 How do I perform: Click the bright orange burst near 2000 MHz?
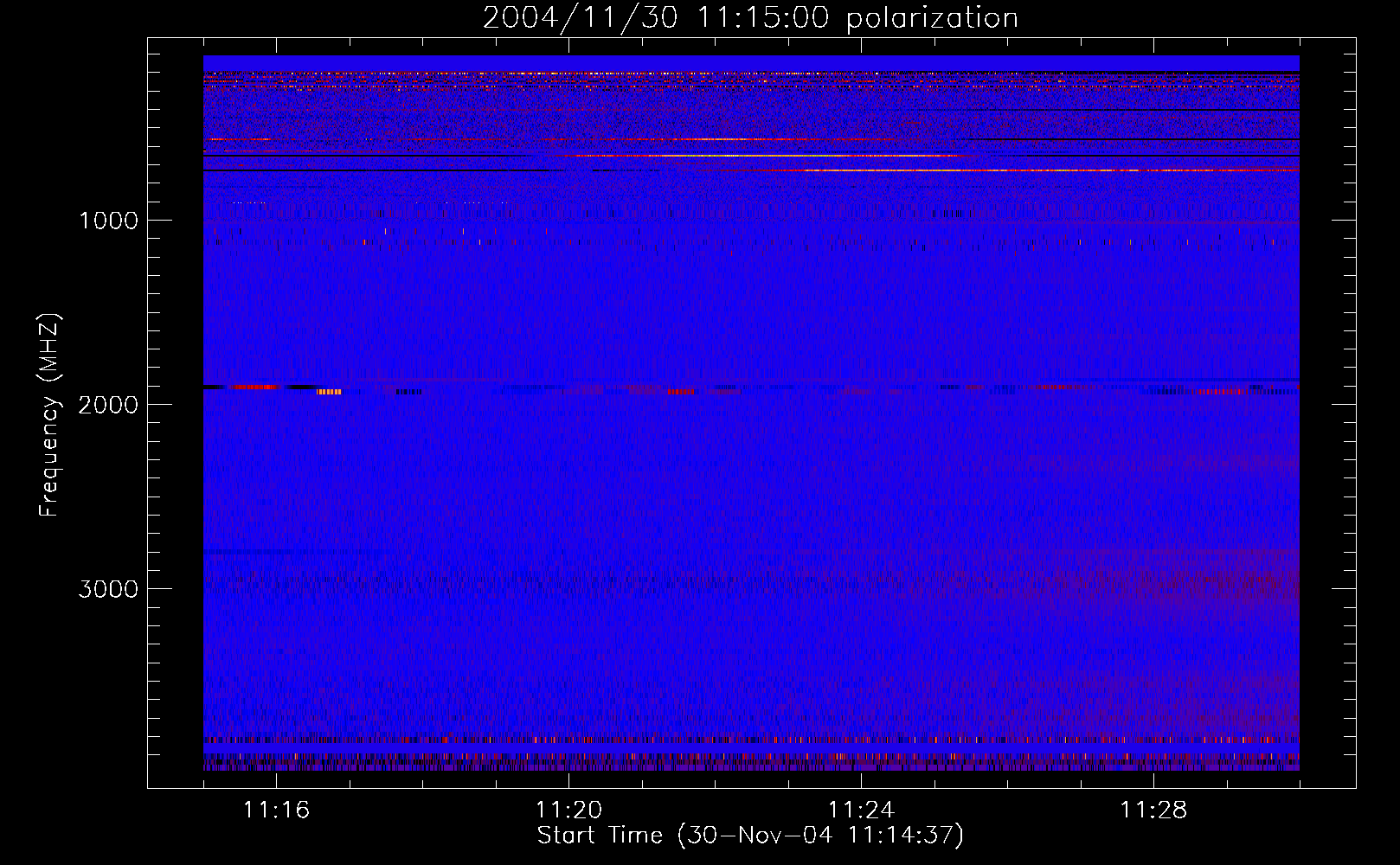point(329,392)
